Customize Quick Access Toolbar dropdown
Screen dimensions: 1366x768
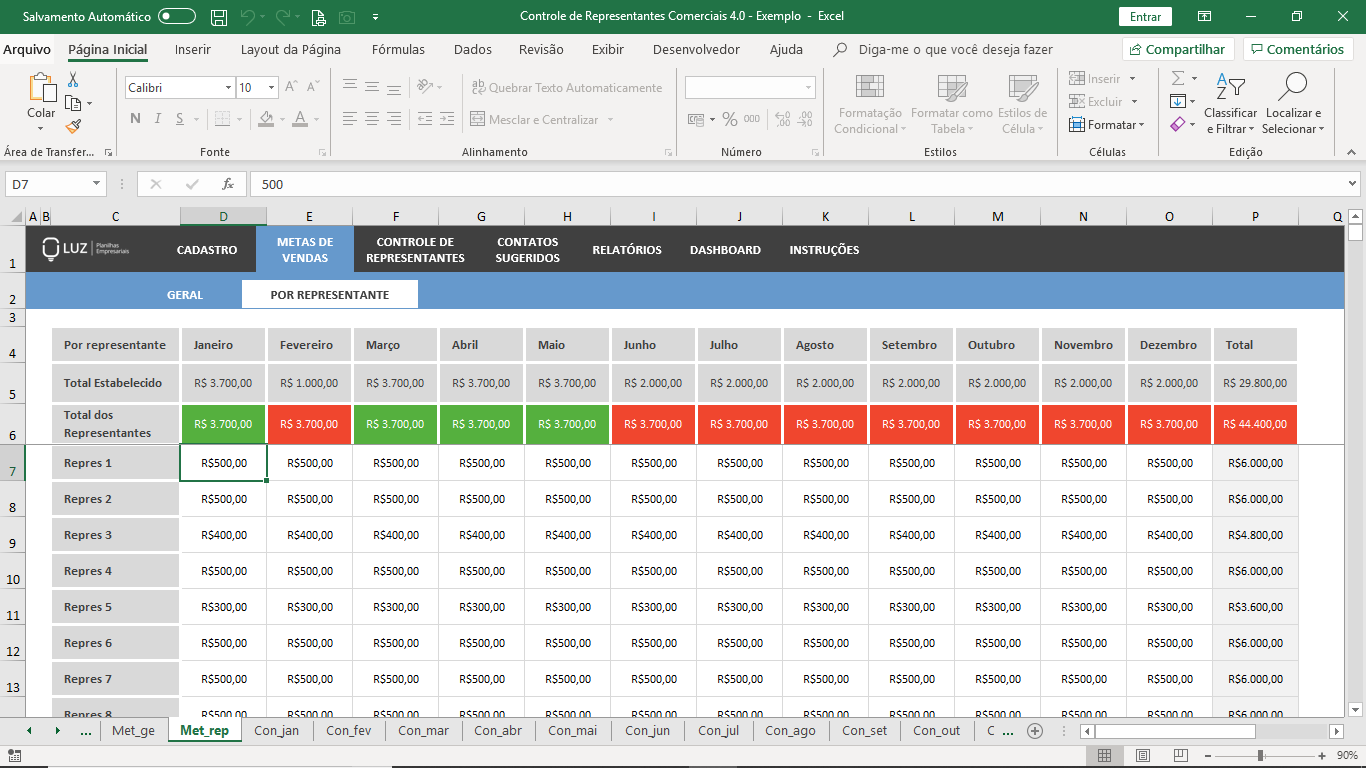coord(375,17)
